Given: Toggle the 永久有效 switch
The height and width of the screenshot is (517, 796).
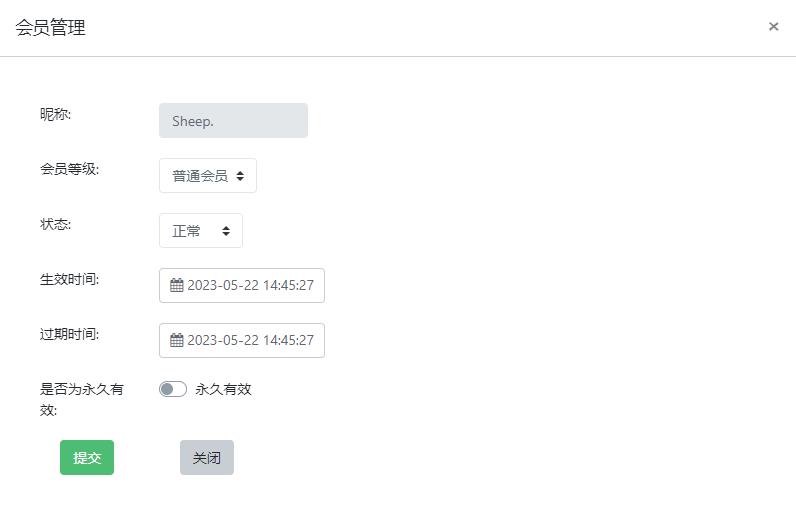Looking at the screenshot, I should coord(173,389).
